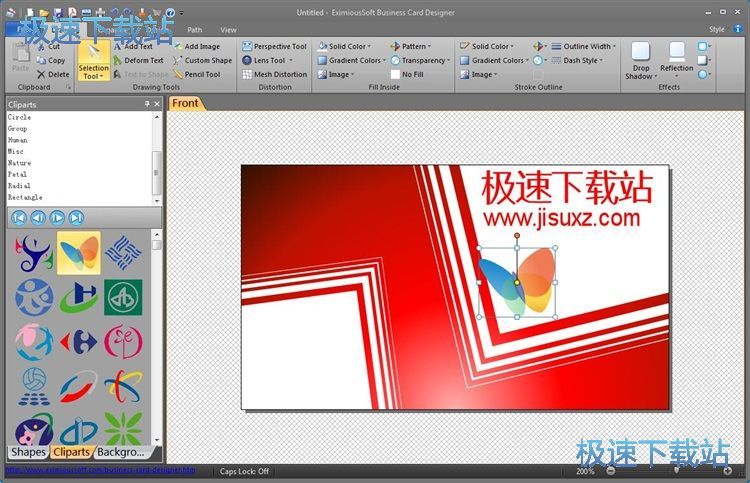Go to last clipart page
This screenshot has width=750, height=483.
tap(76, 218)
